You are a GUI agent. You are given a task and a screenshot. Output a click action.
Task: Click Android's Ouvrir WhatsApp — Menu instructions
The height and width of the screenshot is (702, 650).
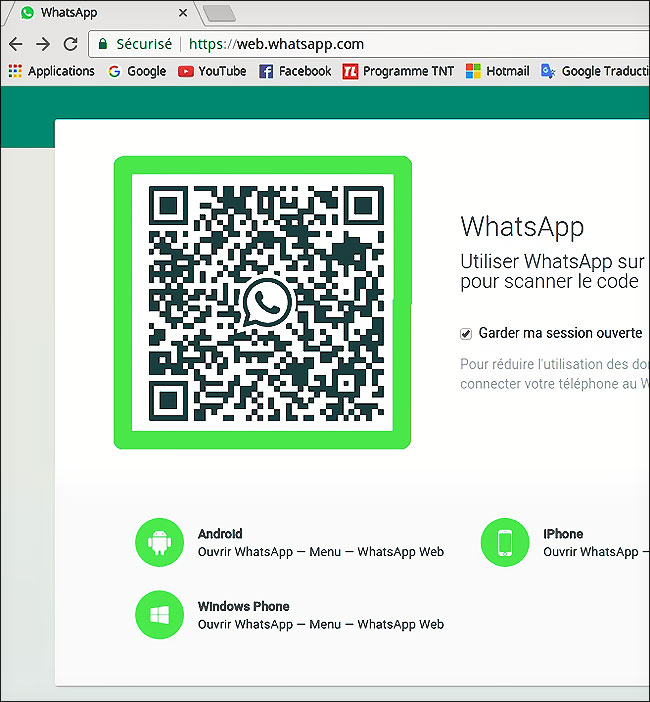pyautogui.click(x=321, y=552)
